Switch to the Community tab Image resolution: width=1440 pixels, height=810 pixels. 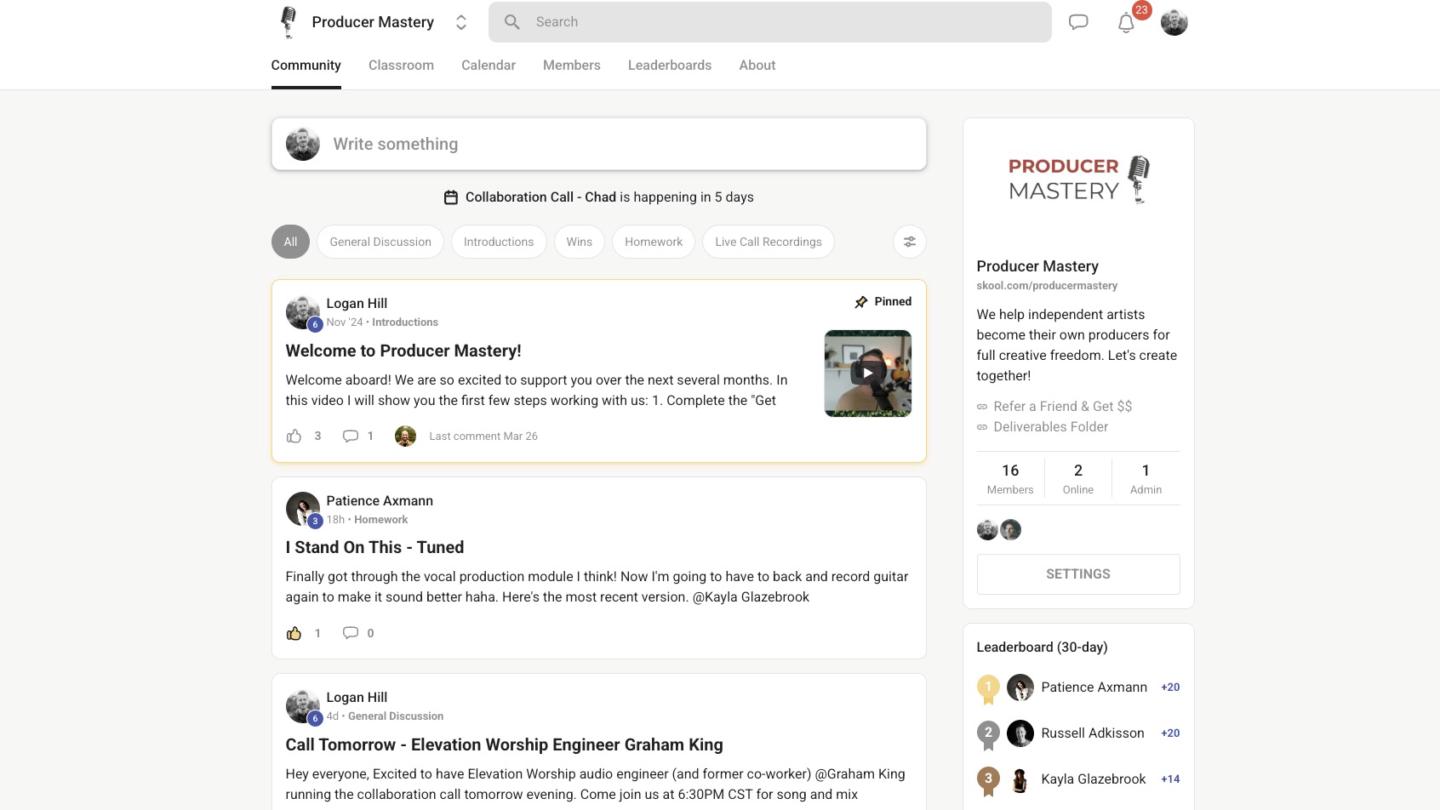306,65
